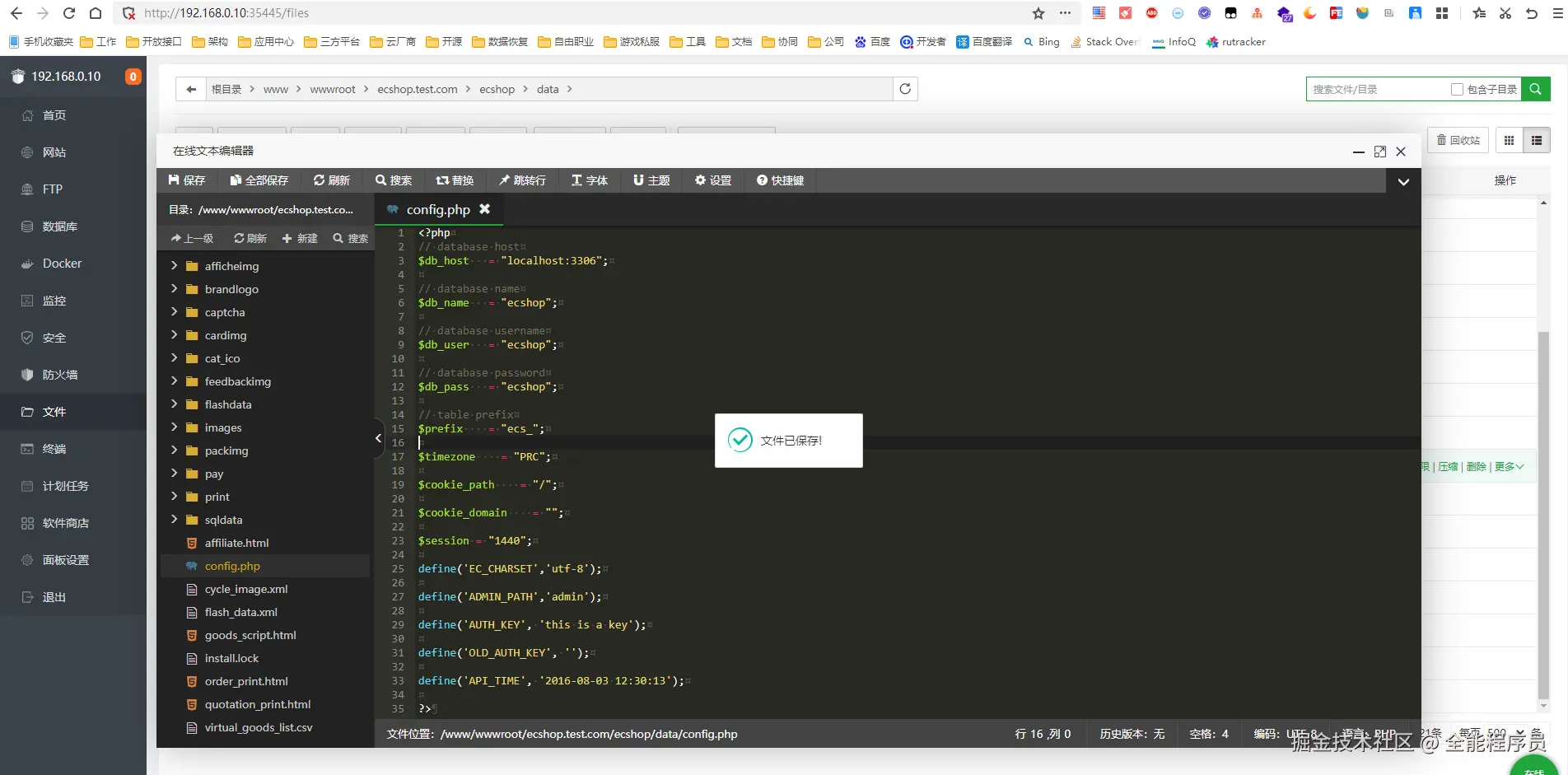Click browser reload button
The height and width of the screenshot is (775, 1568).
click(x=69, y=13)
